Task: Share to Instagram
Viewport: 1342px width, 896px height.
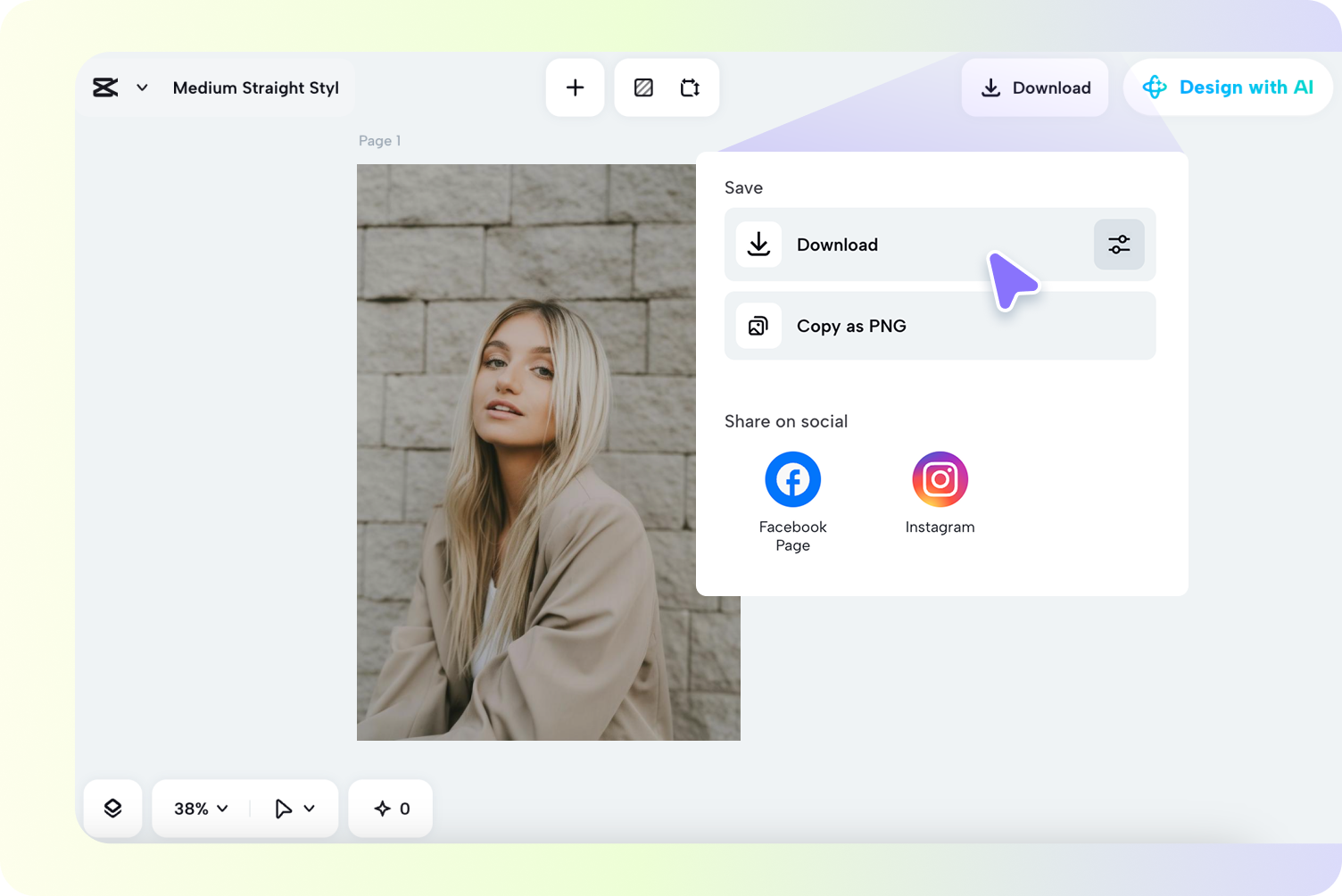Action: tap(940, 480)
